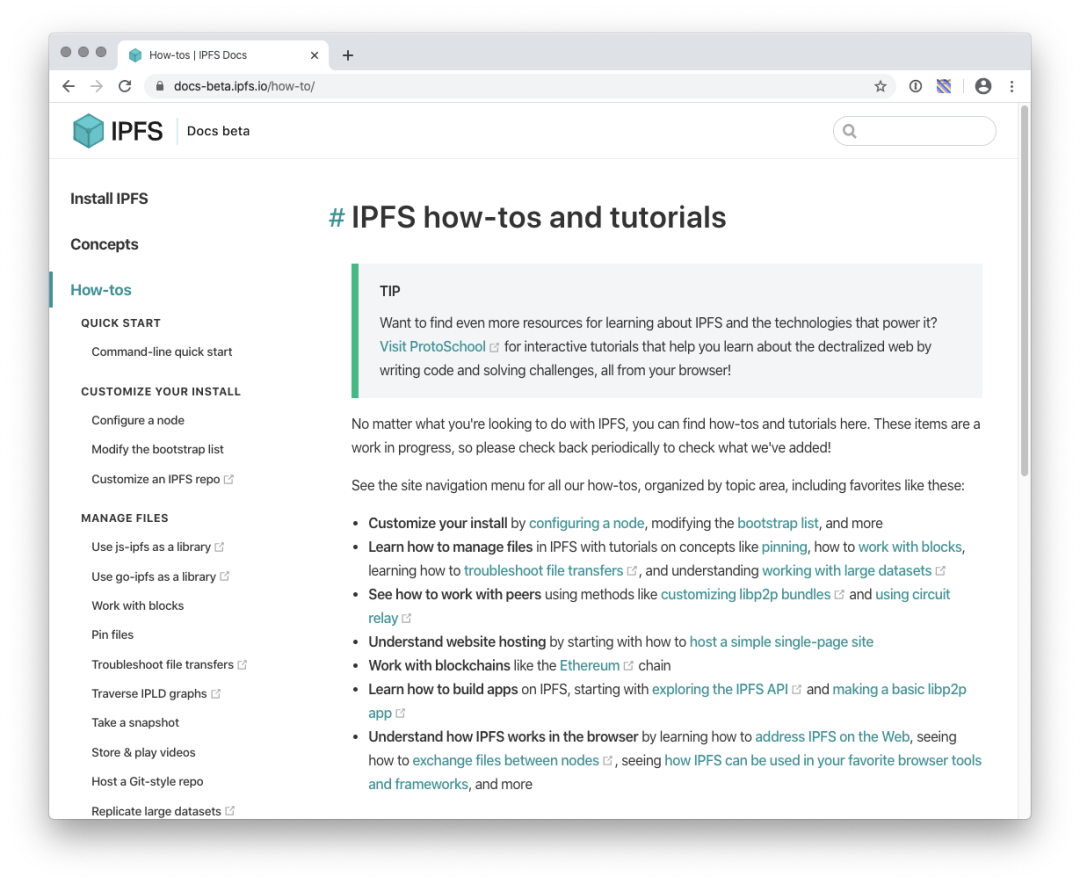Click the MANAGE FILES sidebar heading
The image size is (1080, 884).
click(125, 518)
